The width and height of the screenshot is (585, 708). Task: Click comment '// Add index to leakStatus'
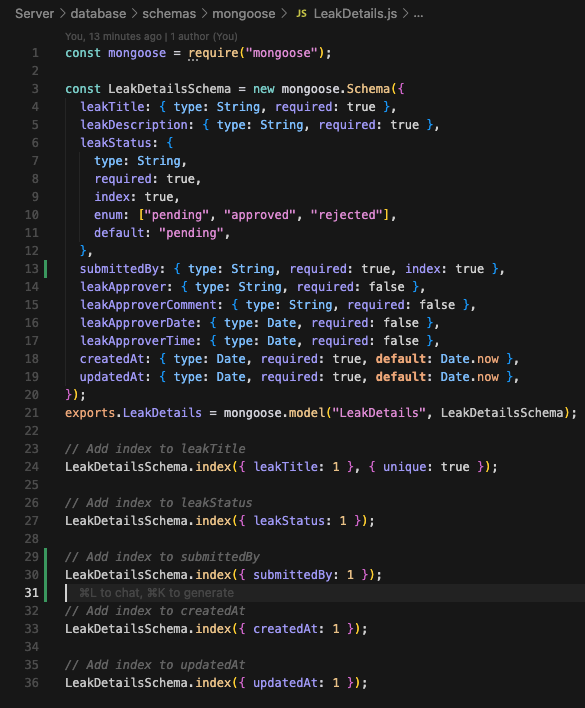[159, 503]
